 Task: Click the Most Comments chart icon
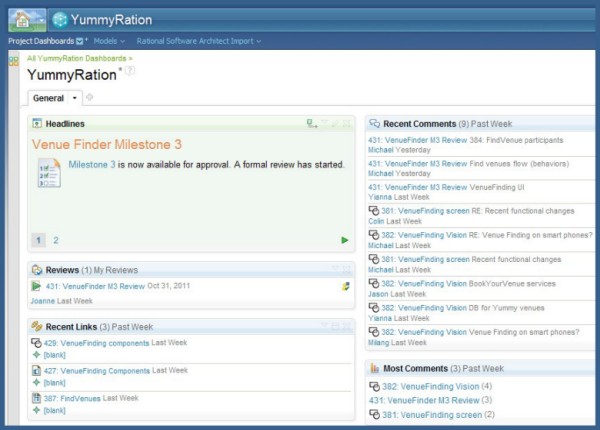[x=374, y=368]
